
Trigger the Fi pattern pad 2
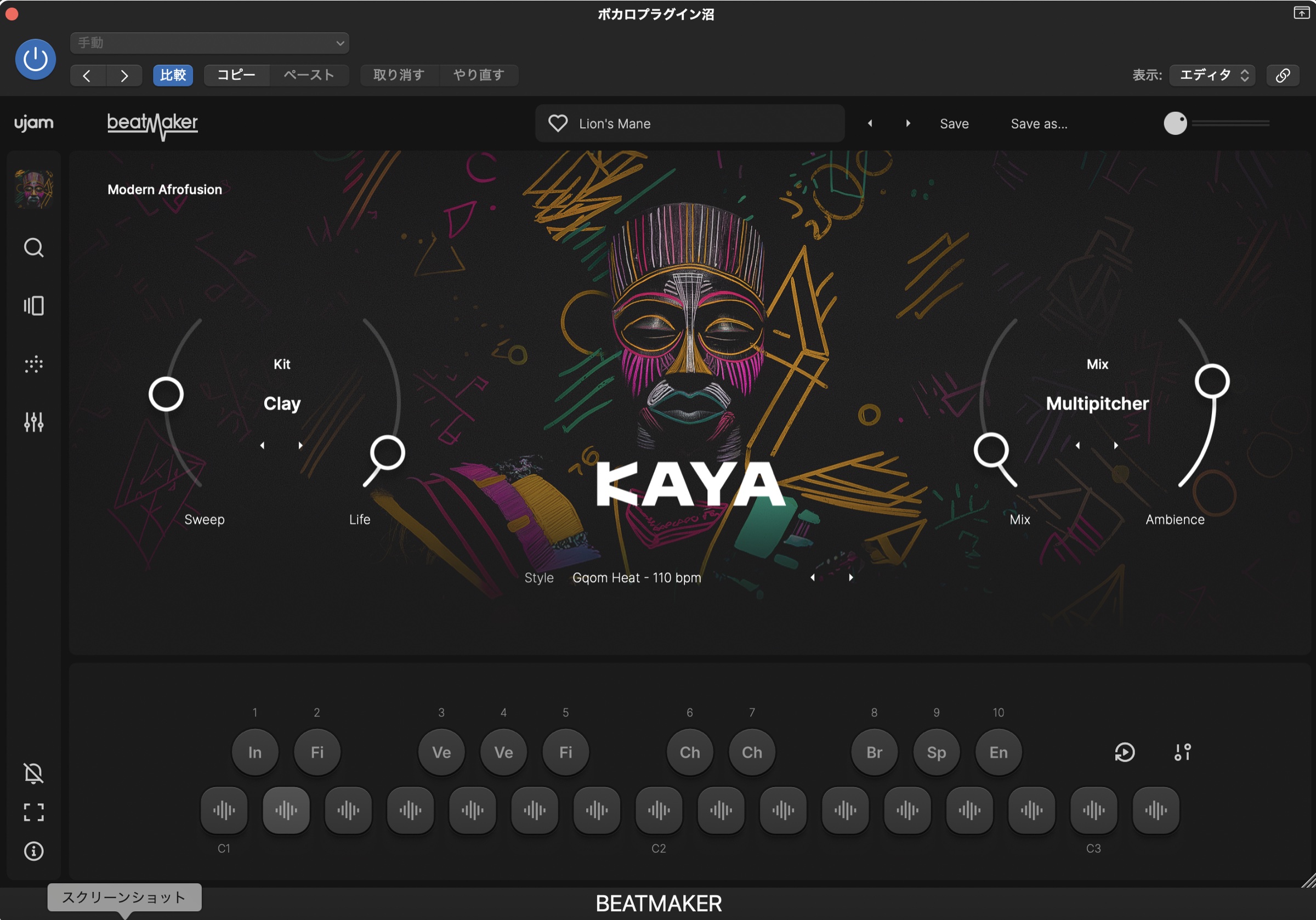point(317,752)
